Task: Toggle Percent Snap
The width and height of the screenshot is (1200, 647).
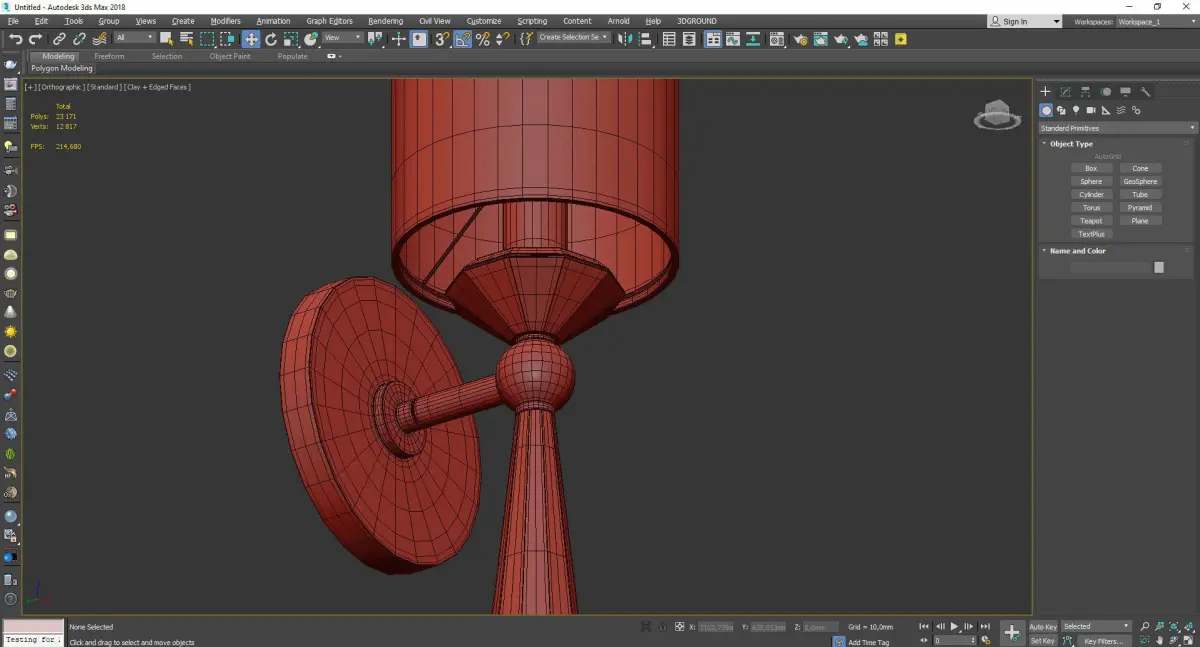Action: click(x=483, y=39)
